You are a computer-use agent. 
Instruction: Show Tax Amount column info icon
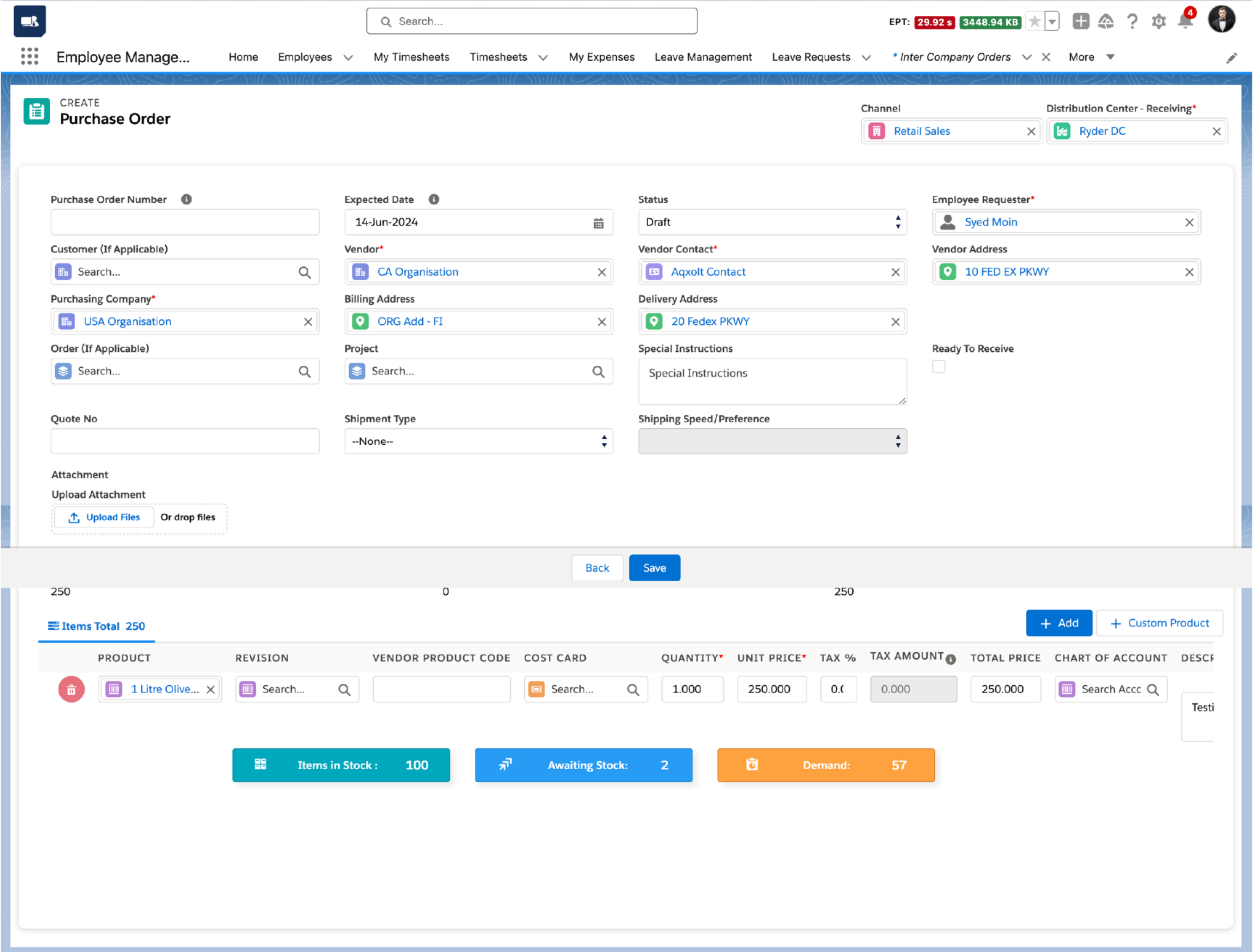tap(951, 660)
